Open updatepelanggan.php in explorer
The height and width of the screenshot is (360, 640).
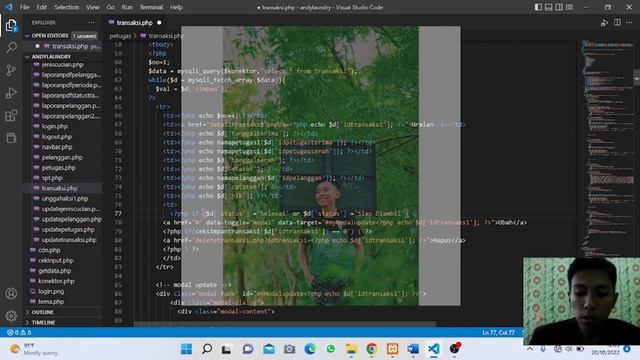72,219
